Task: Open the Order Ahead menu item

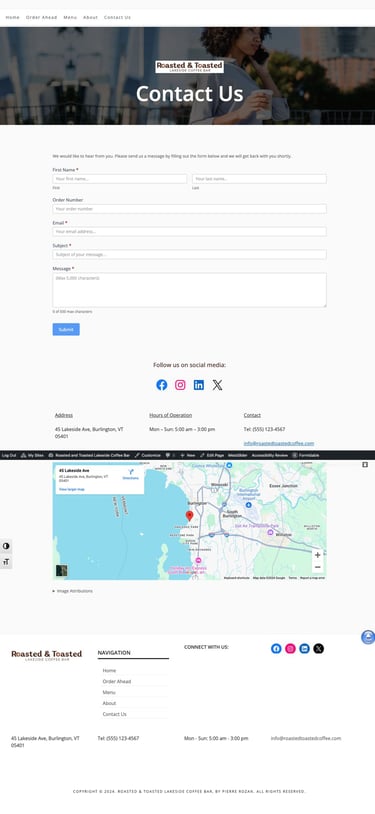Action: (42, 17)
